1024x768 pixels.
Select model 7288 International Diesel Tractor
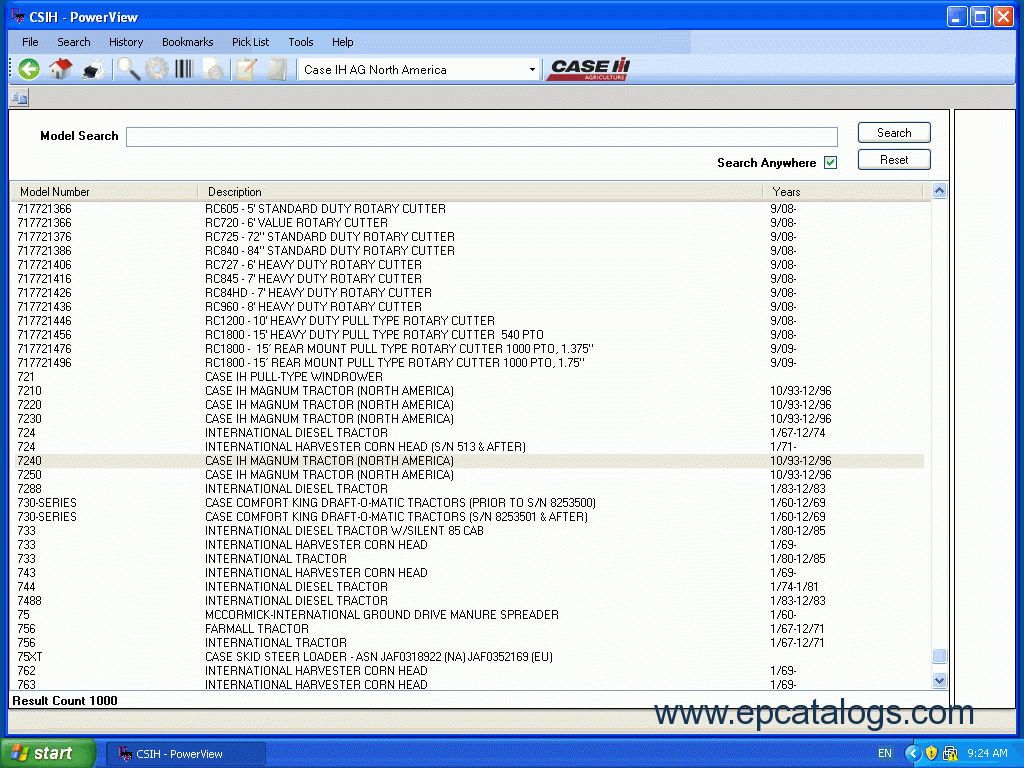(470, 489)
